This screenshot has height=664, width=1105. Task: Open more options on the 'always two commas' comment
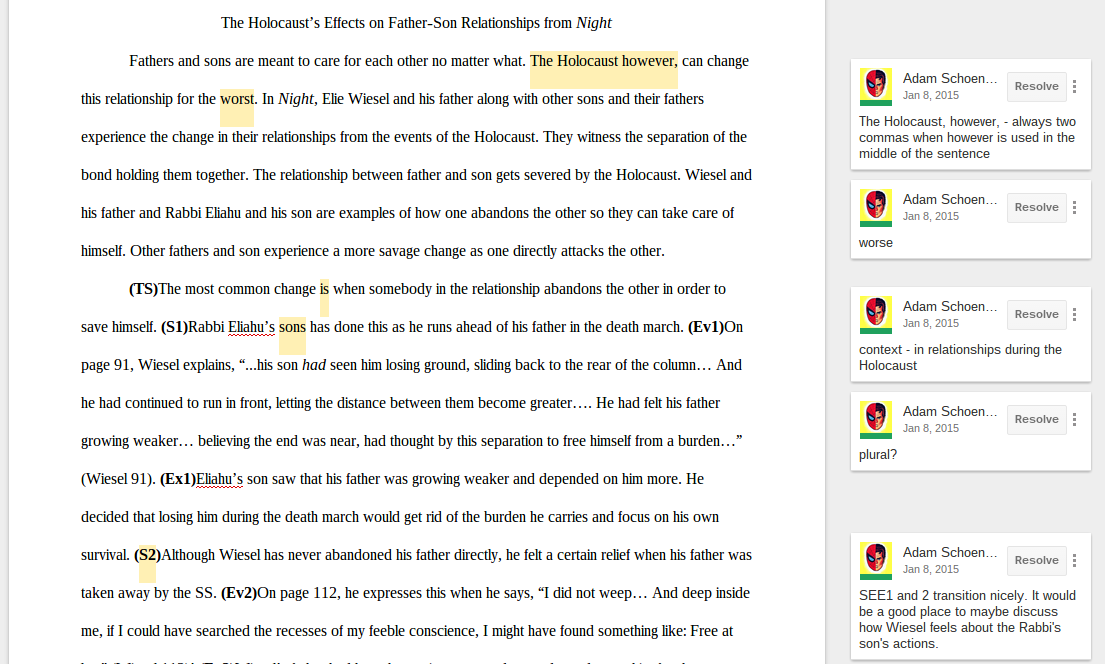(1074, 86)
